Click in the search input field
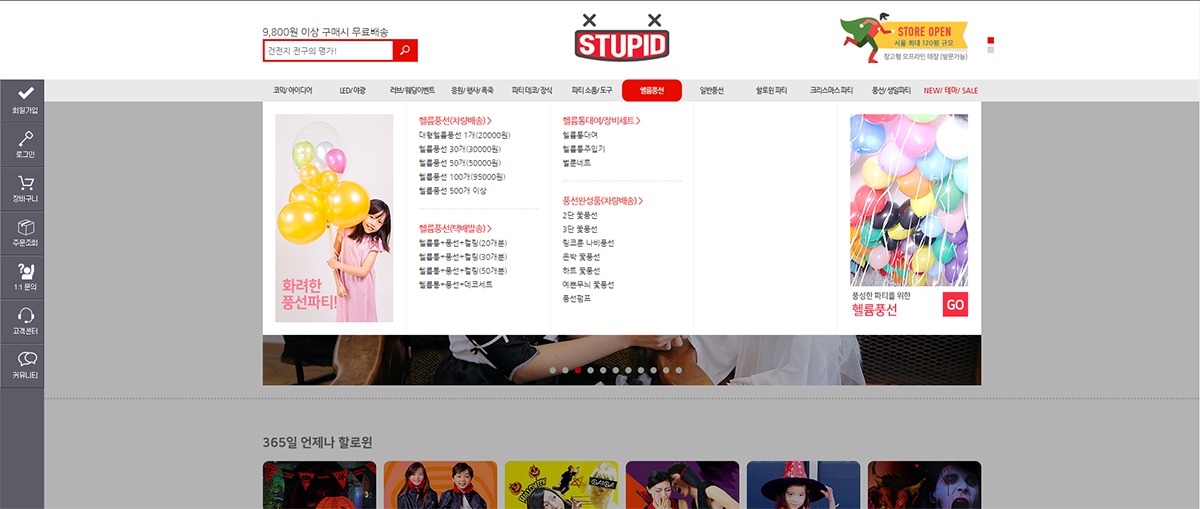Viewport: 1200px width, 509px height. tap(326, 50)
